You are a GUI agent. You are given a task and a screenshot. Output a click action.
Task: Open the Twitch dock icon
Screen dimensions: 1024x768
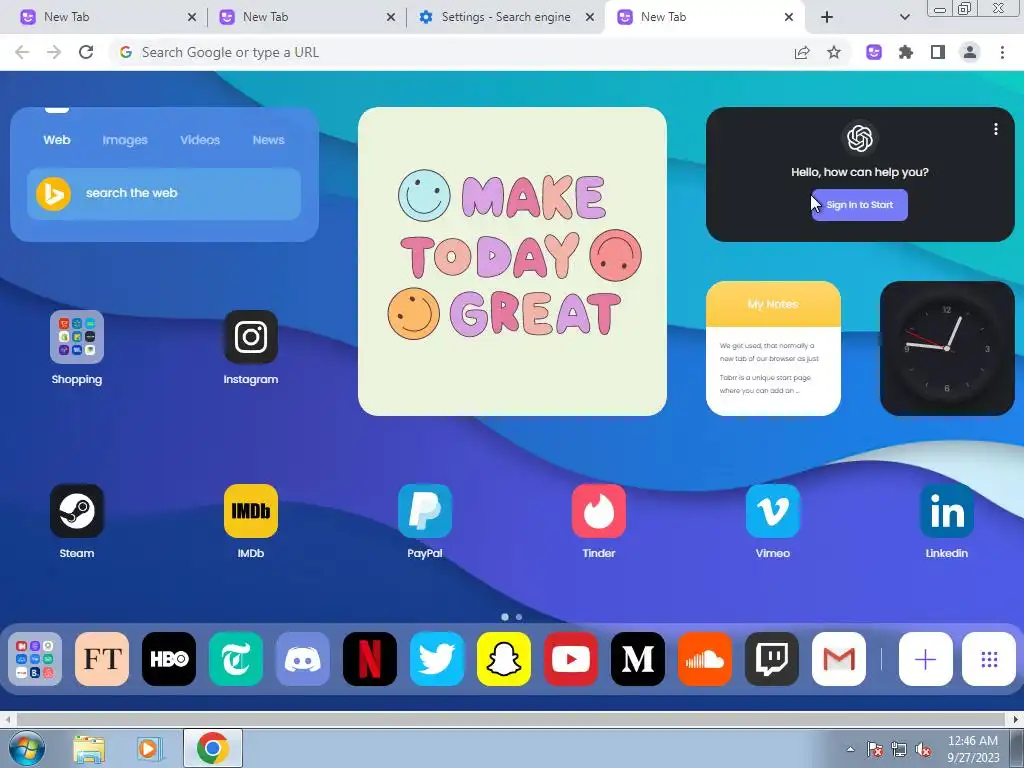point(772,659)
